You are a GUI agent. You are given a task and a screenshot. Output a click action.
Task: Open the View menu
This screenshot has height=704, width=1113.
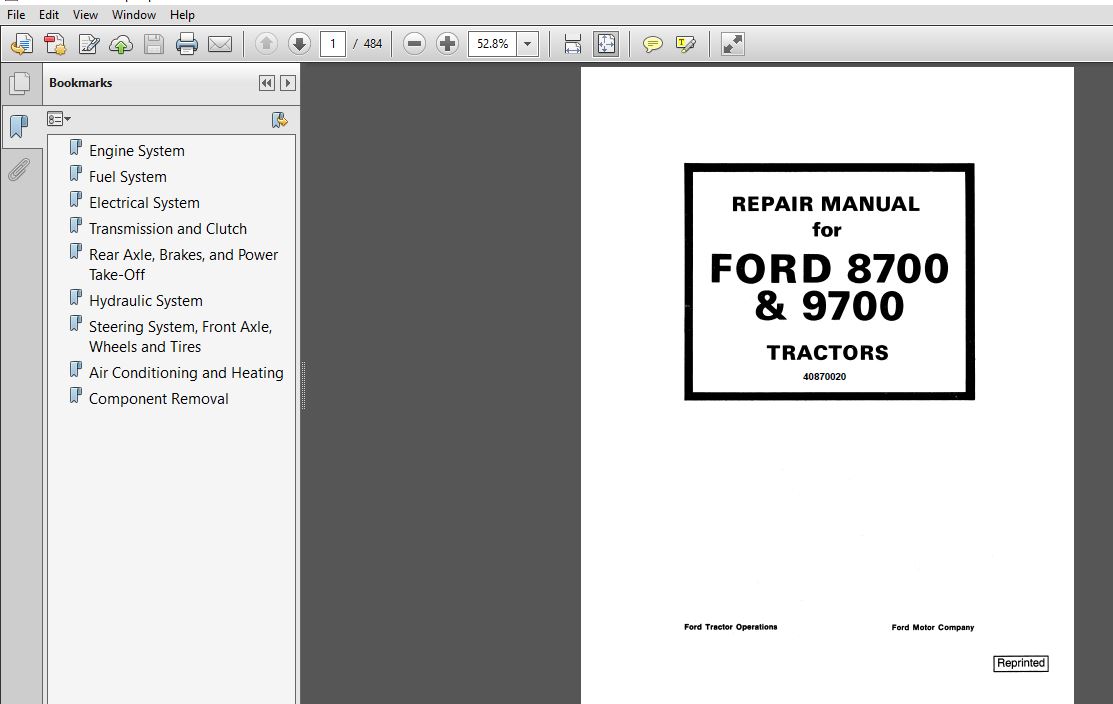click(85, 14)
